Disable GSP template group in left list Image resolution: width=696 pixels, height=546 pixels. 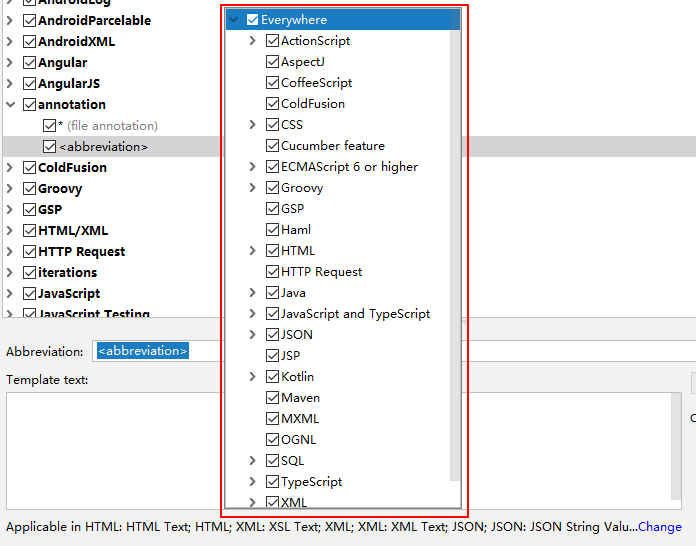coord(29,209)
